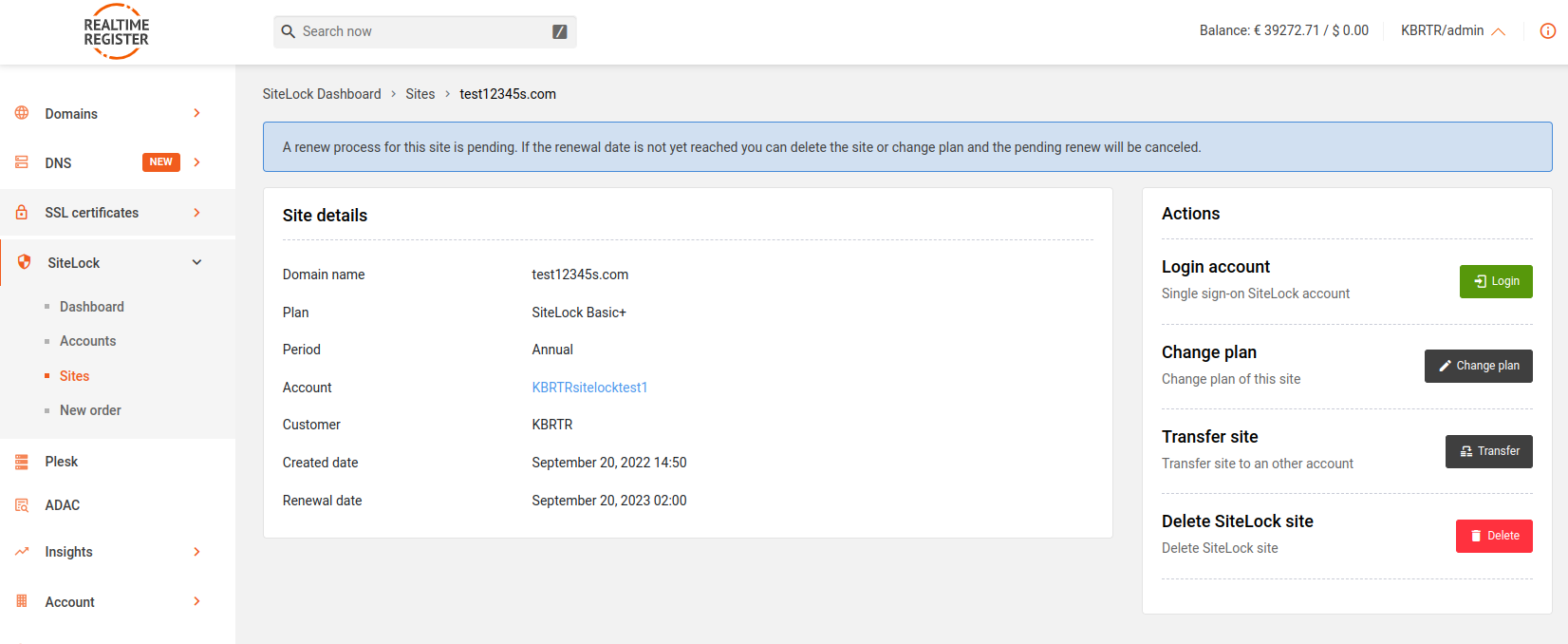
Task: Click the pending renew notice banner
Action: [x=907, y=147]
